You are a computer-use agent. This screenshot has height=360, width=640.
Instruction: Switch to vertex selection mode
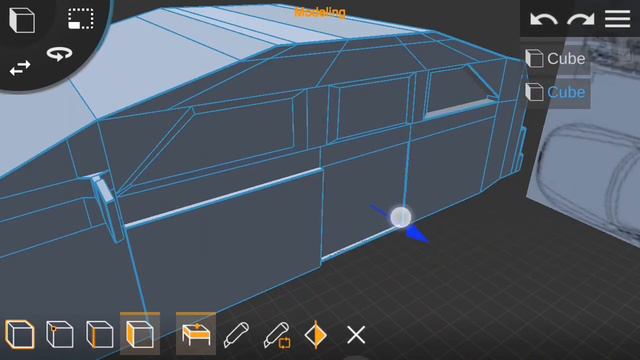tap(60, 335)
